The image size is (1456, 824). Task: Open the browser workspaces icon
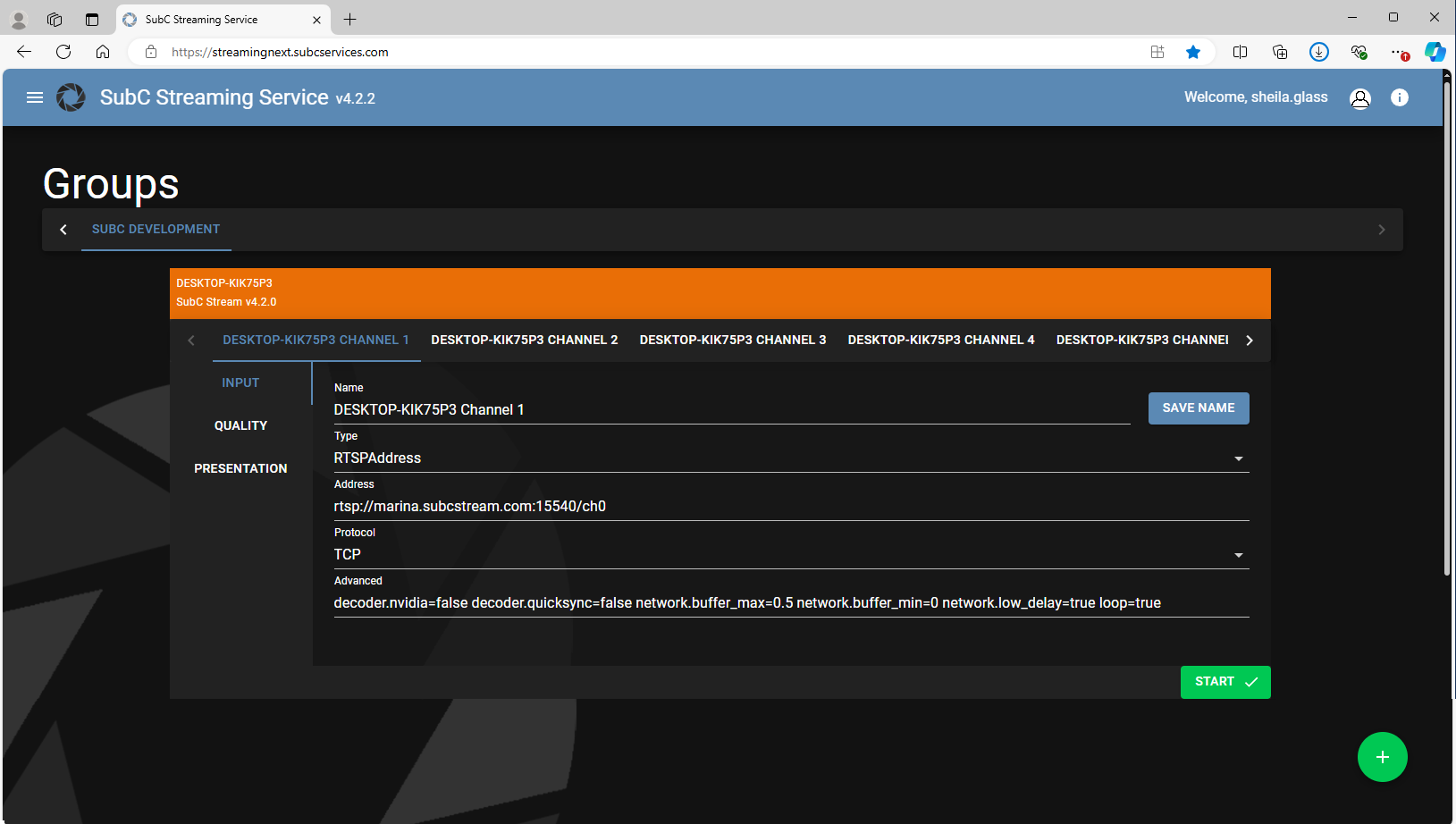point(55,19)
